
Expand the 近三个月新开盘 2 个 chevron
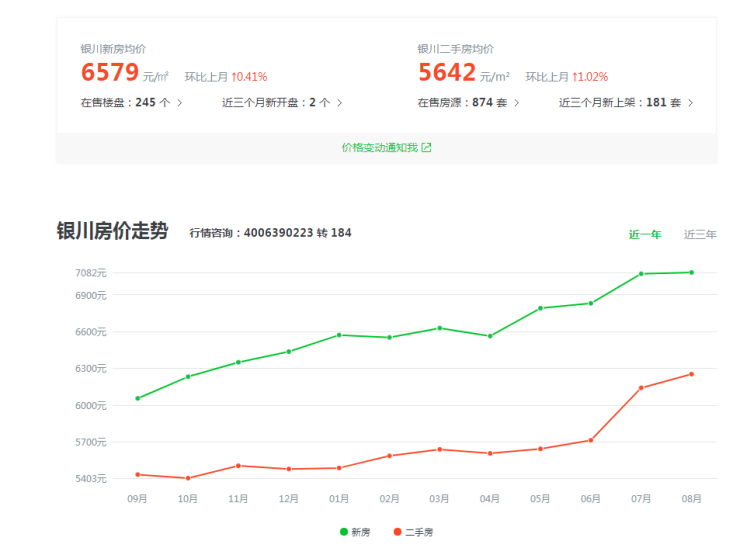[339, 103]
